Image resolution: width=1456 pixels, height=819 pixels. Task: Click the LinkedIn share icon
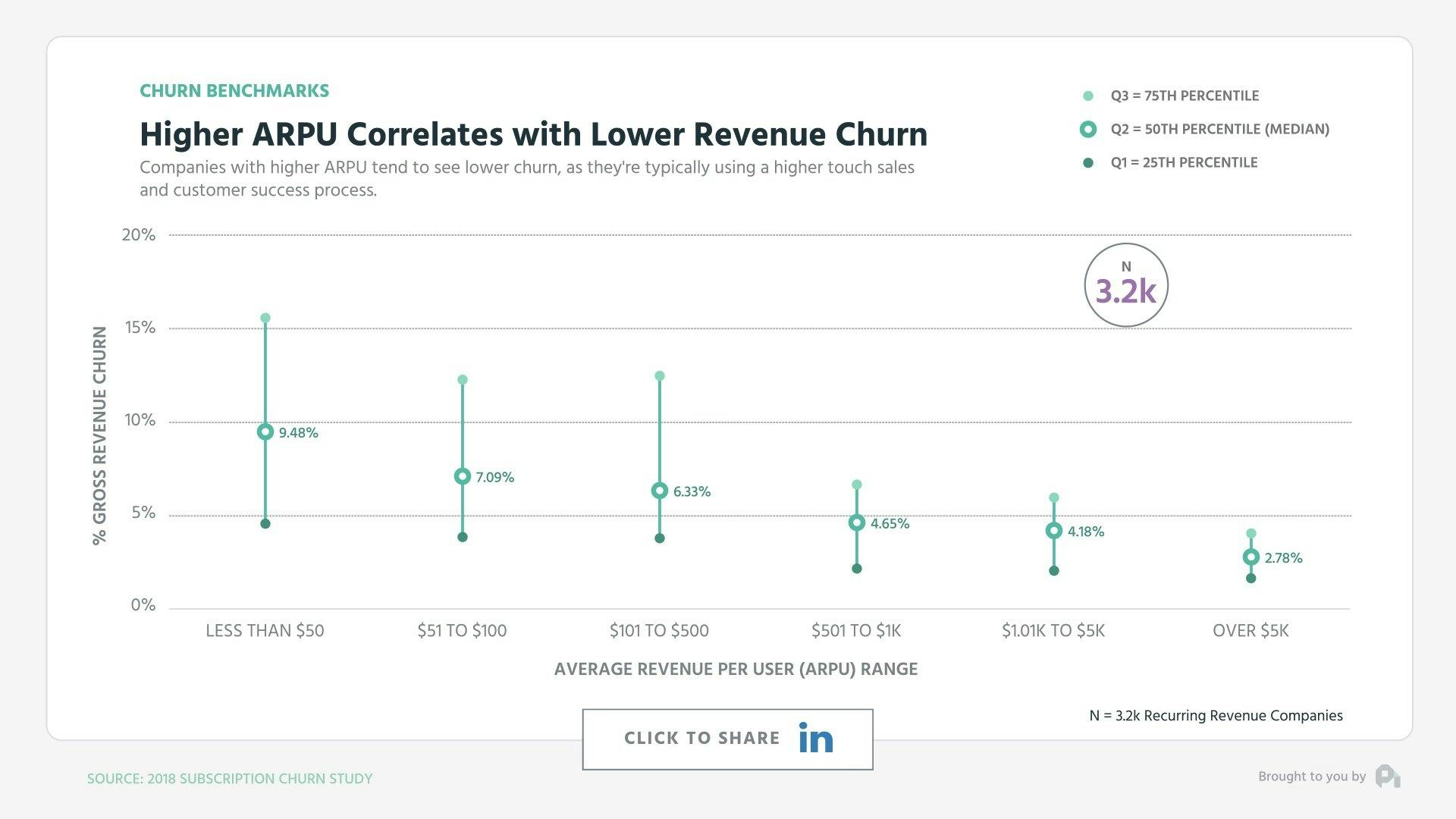pyautogui.click(x=814, y=738)
